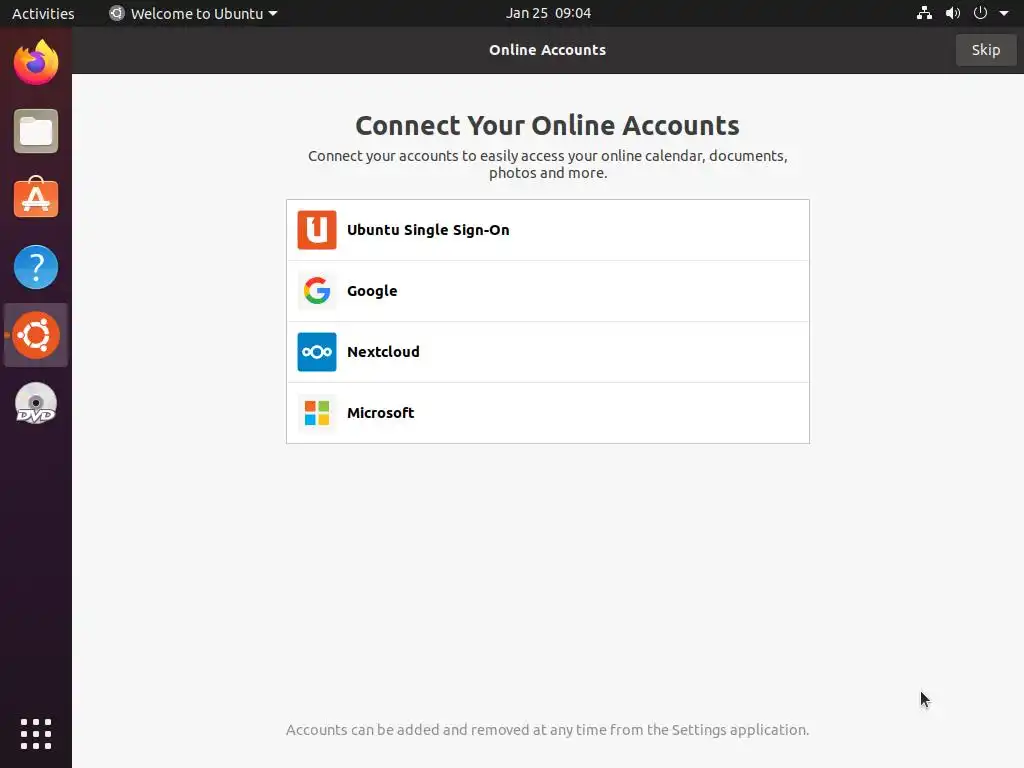Choose the Microsoft account option
Viewport: 1024px width, 768px height.
click(x=548, y=413)
